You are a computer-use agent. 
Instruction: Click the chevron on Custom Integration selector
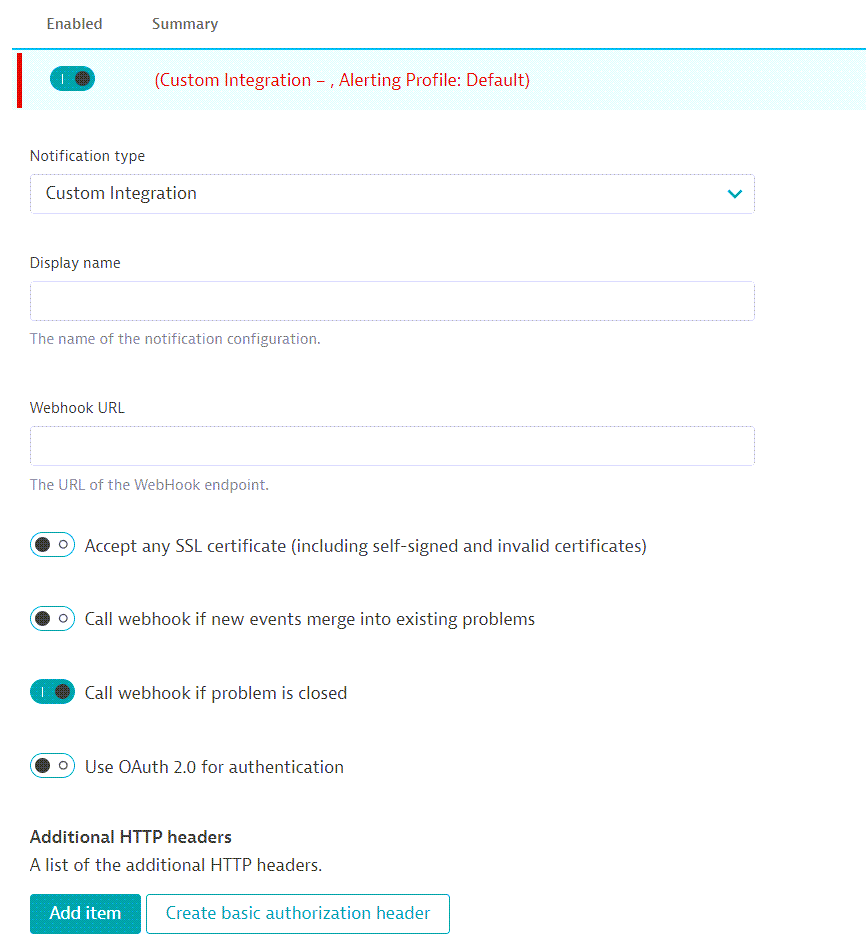[x=735, y=193]
